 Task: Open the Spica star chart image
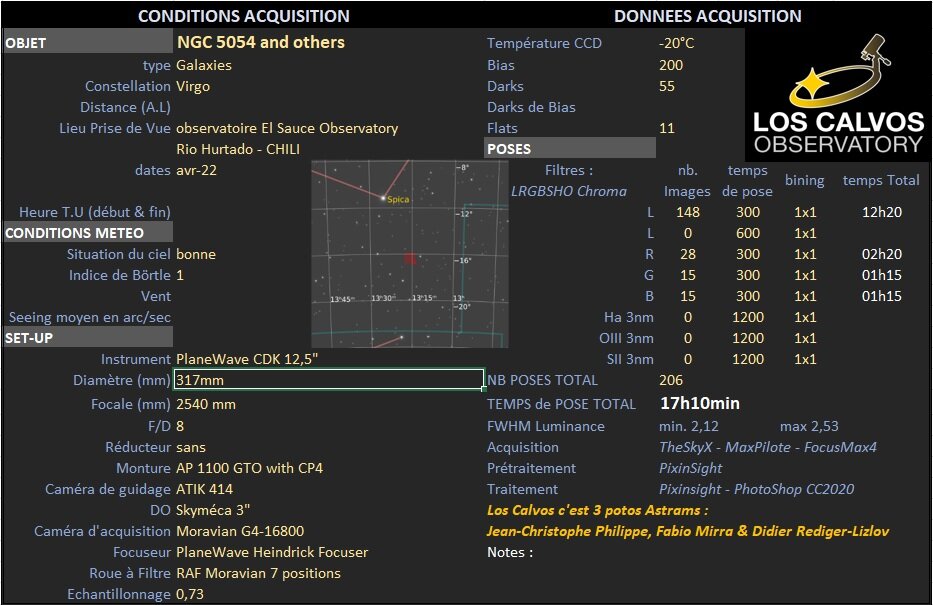click(410, 253)
